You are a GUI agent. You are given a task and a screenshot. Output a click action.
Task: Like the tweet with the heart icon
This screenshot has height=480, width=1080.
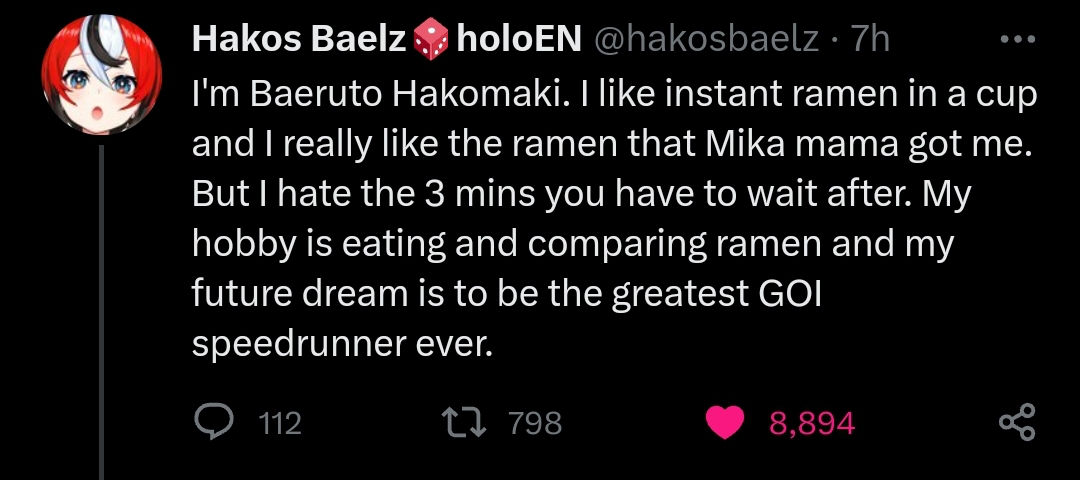tap(725, 422)
